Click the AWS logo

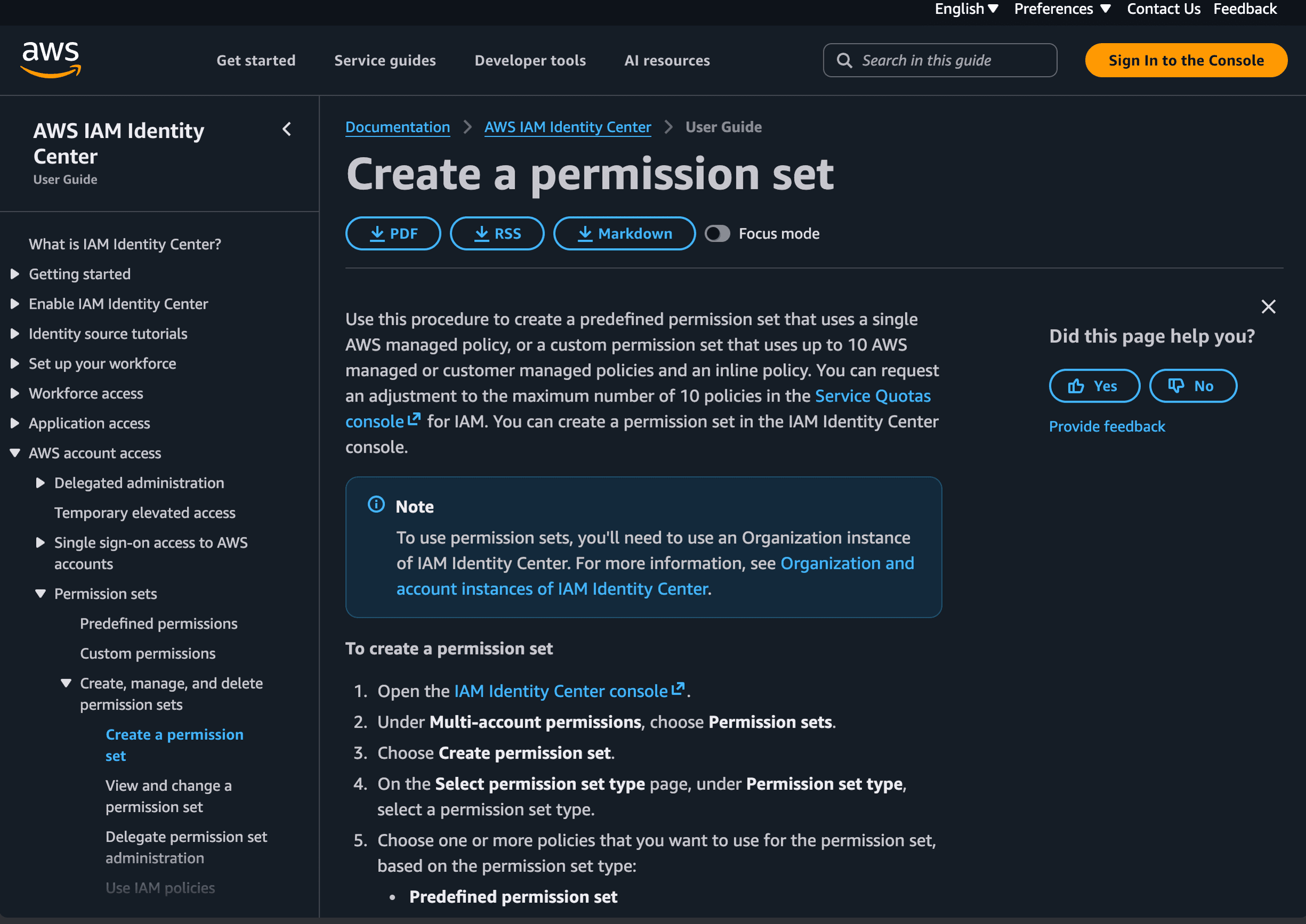51,59
